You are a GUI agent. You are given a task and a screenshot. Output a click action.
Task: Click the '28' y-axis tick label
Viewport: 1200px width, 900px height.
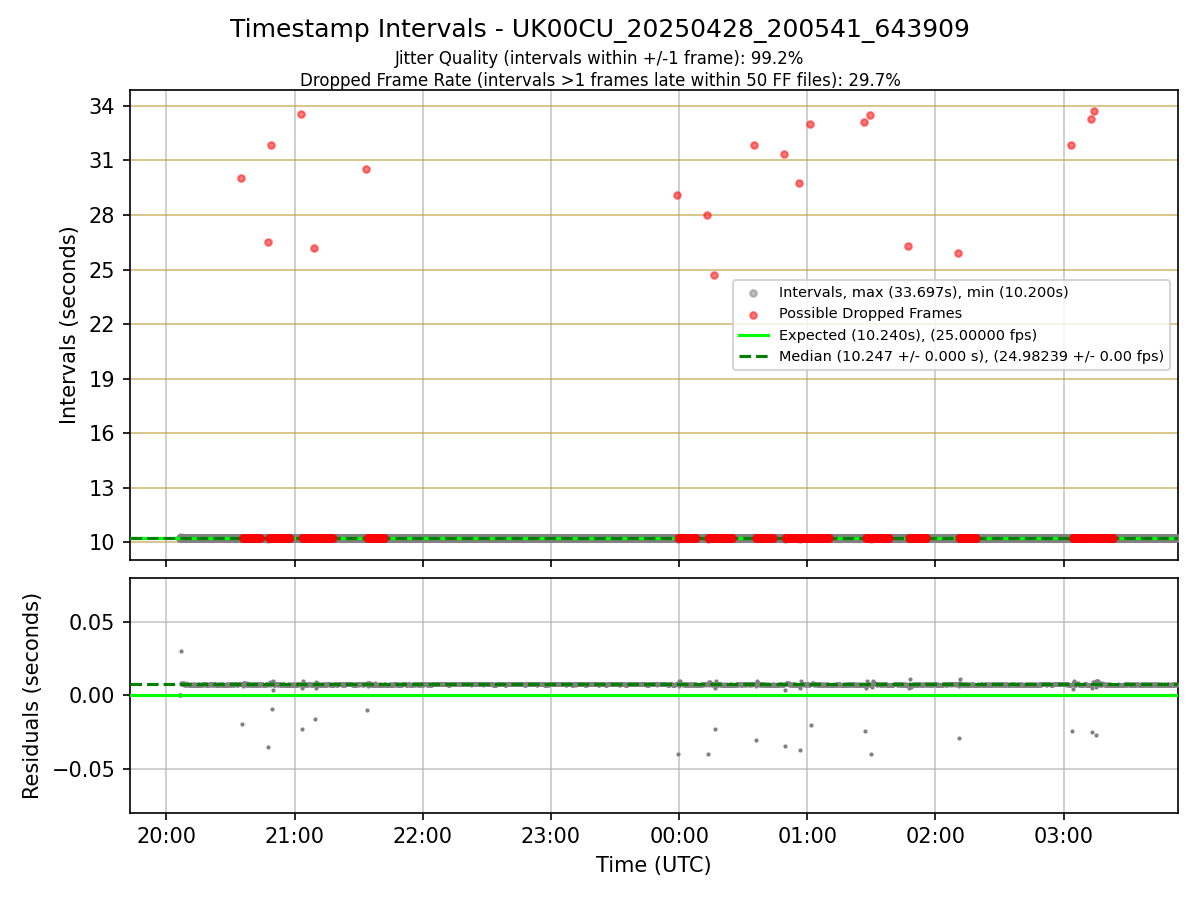tap(104, 215)
